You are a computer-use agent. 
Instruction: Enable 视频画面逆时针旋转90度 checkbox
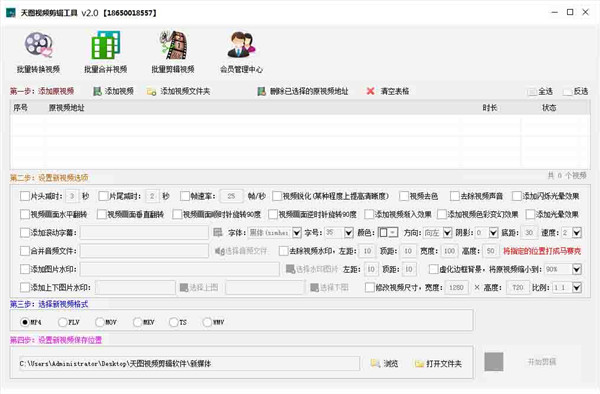[x=273, y=214]
